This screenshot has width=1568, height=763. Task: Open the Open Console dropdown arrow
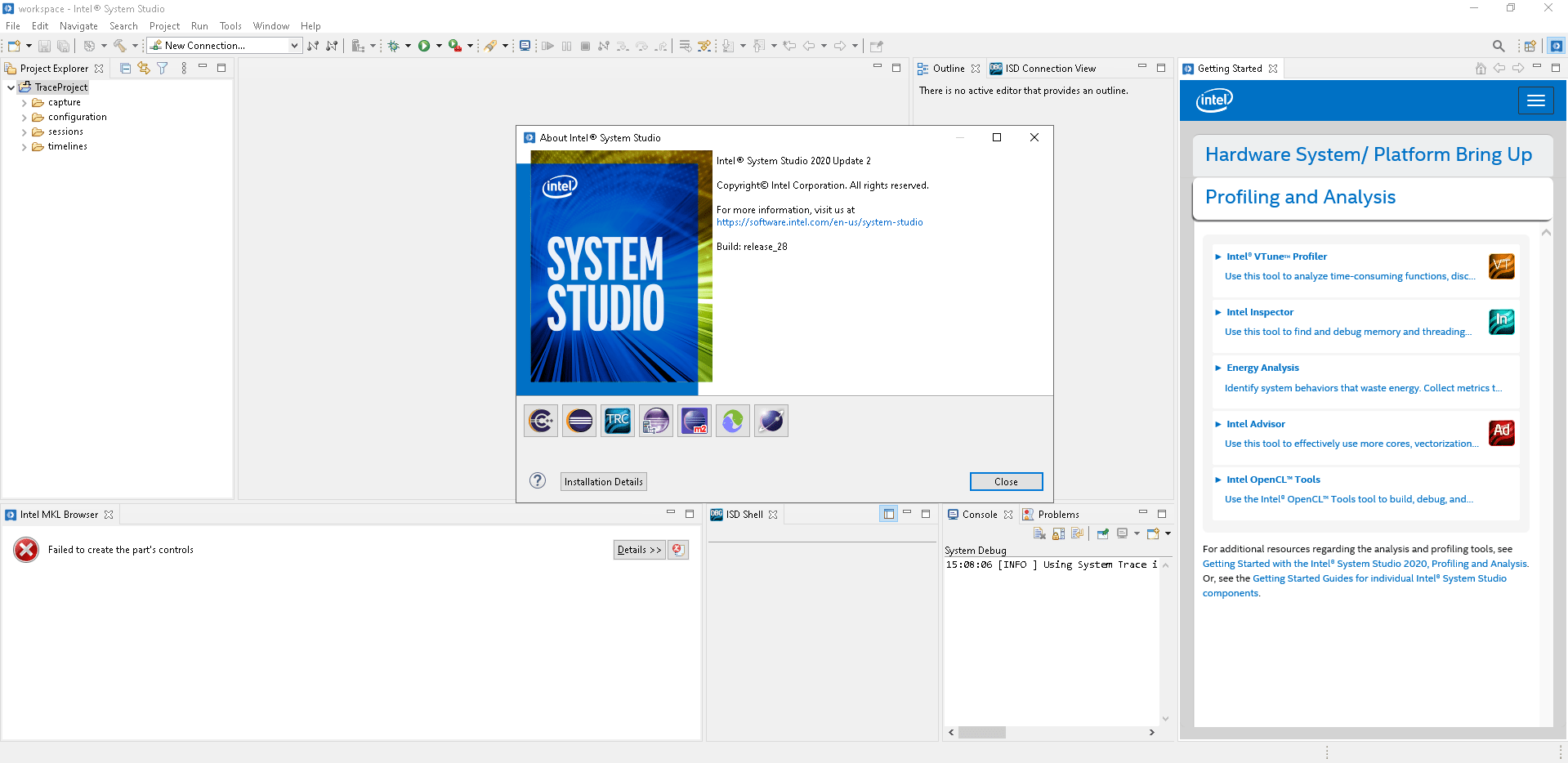1168,533
